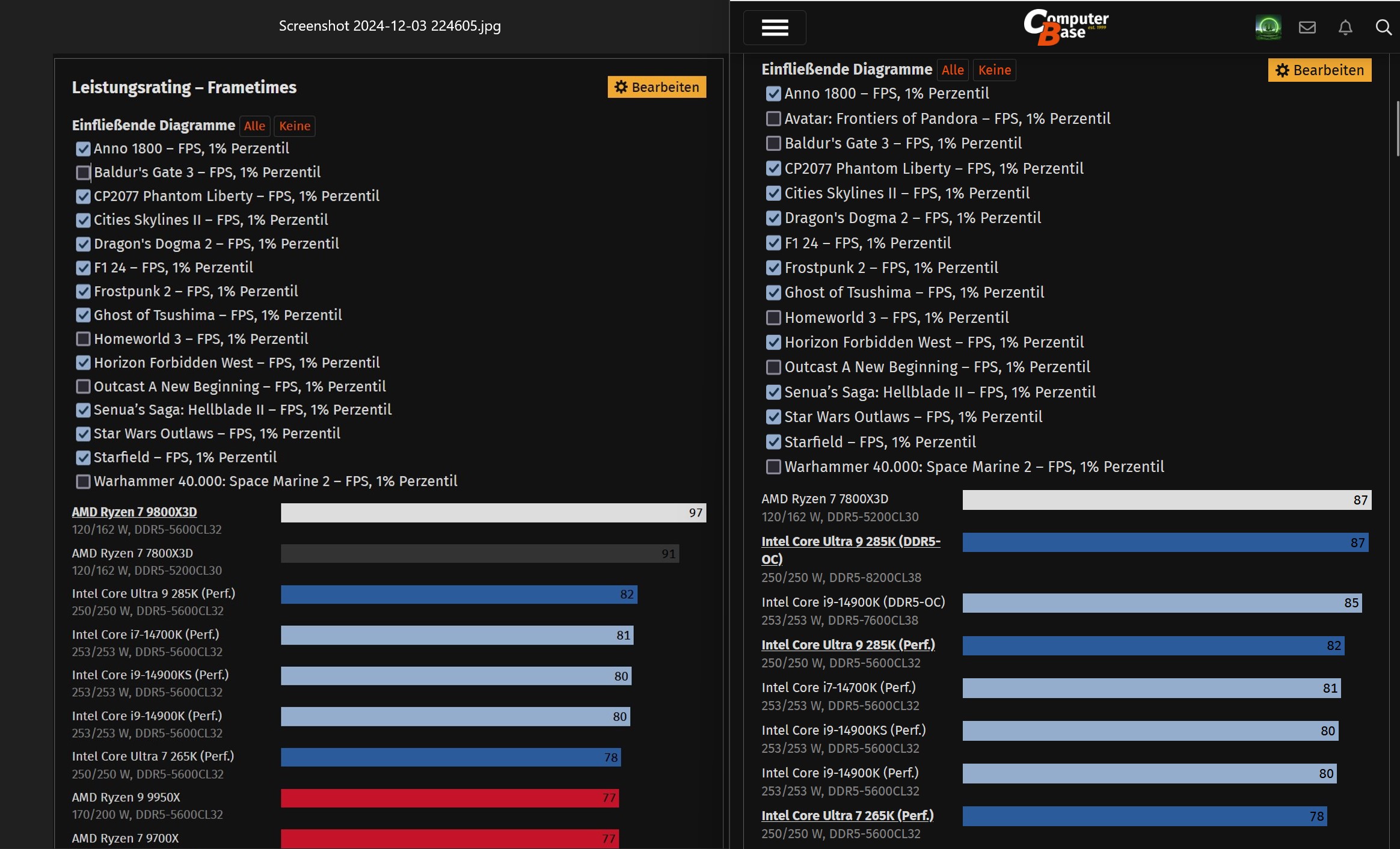The width and height of the screenshot is (1400, 849).
Task: Click the search magnifier icon
Action: click(x=1383, y=28)
